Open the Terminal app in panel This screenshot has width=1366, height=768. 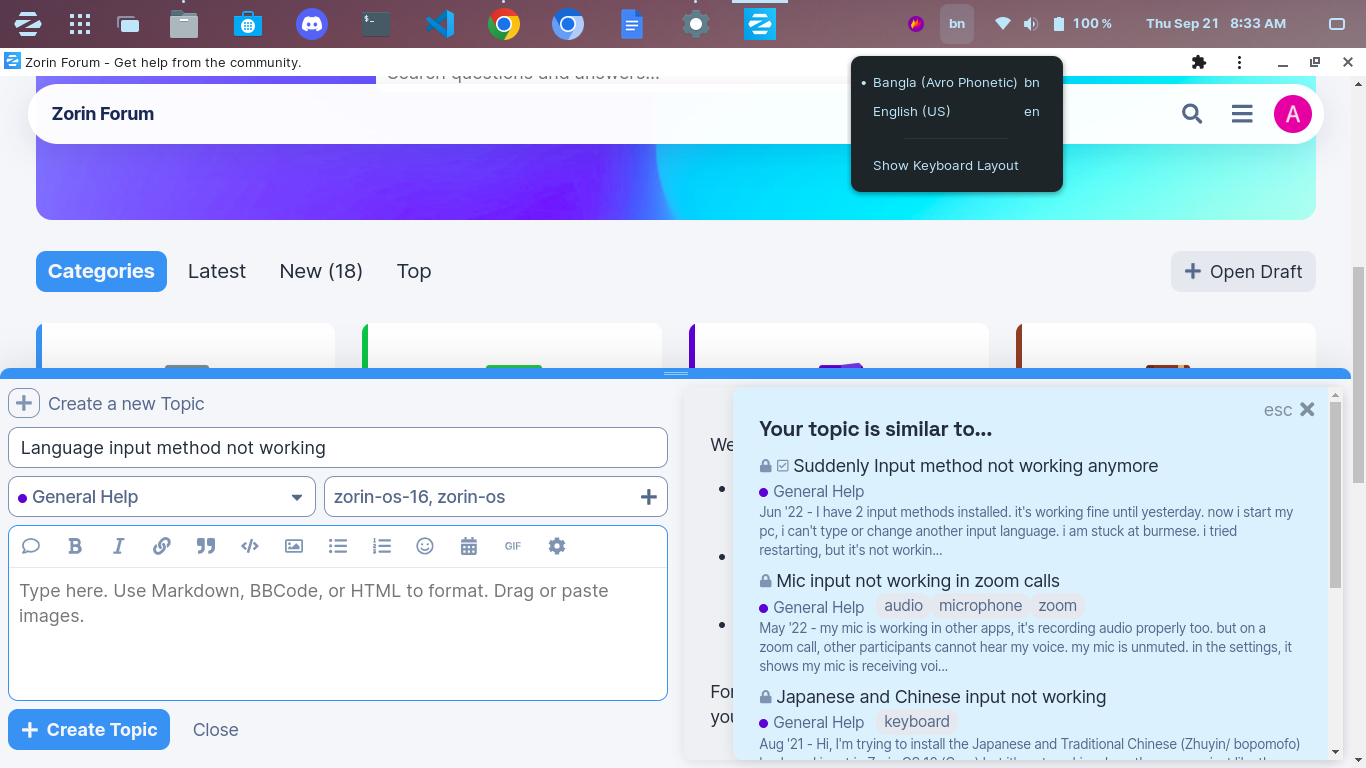tap(376, 24)
